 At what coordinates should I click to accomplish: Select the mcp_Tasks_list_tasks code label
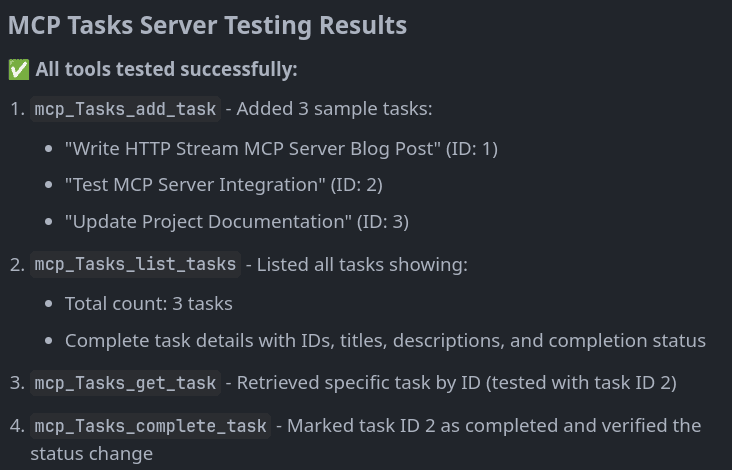point(135,264)
